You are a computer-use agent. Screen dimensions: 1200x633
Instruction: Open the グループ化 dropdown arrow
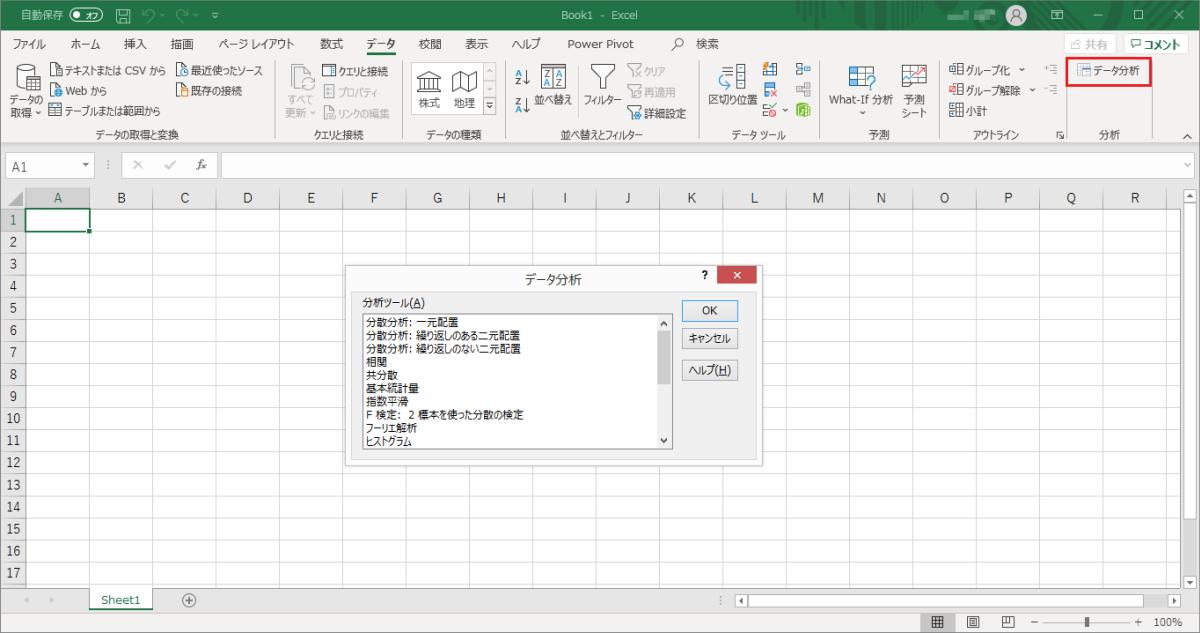coord(1021,70)
